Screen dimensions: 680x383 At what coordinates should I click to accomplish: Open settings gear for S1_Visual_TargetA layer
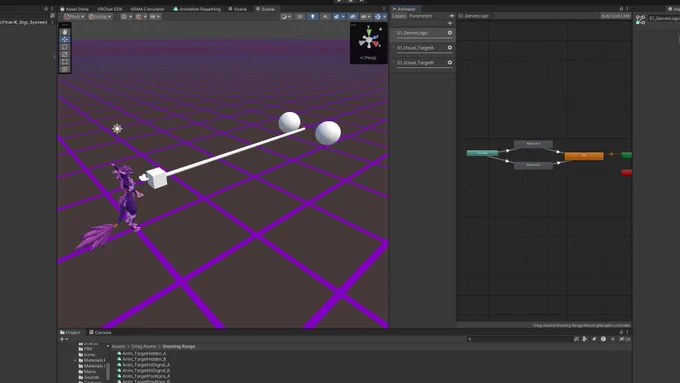coord(450,48)
